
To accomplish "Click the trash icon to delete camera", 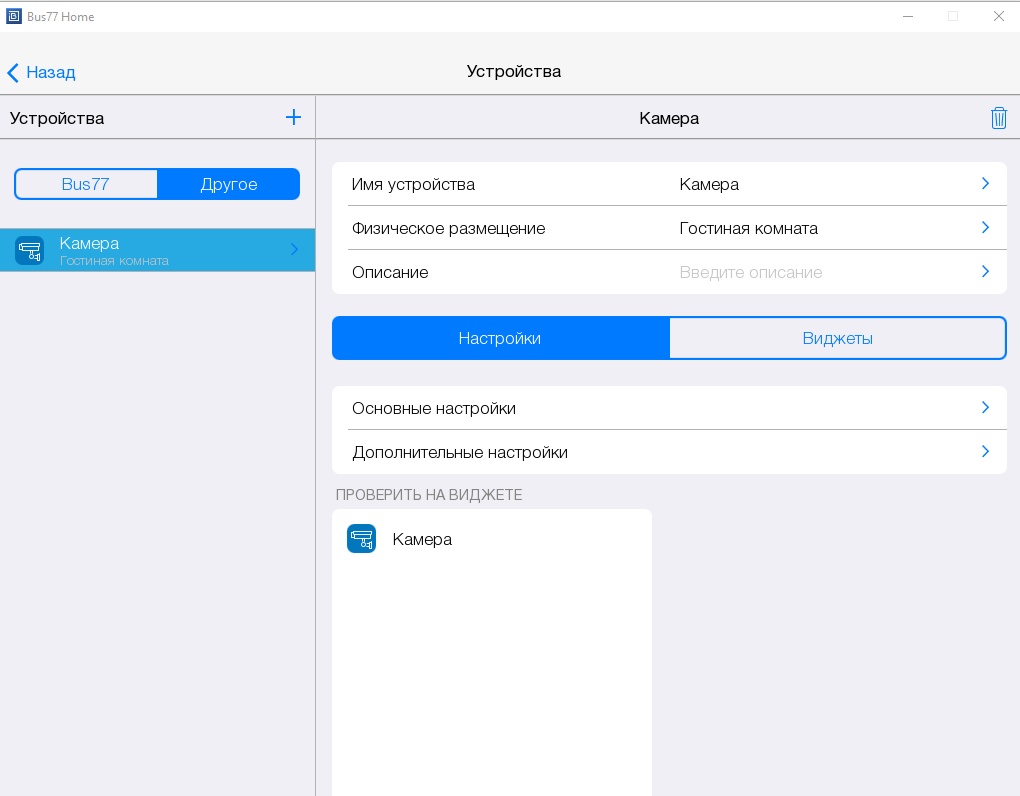I will click(x=998, y=118).
